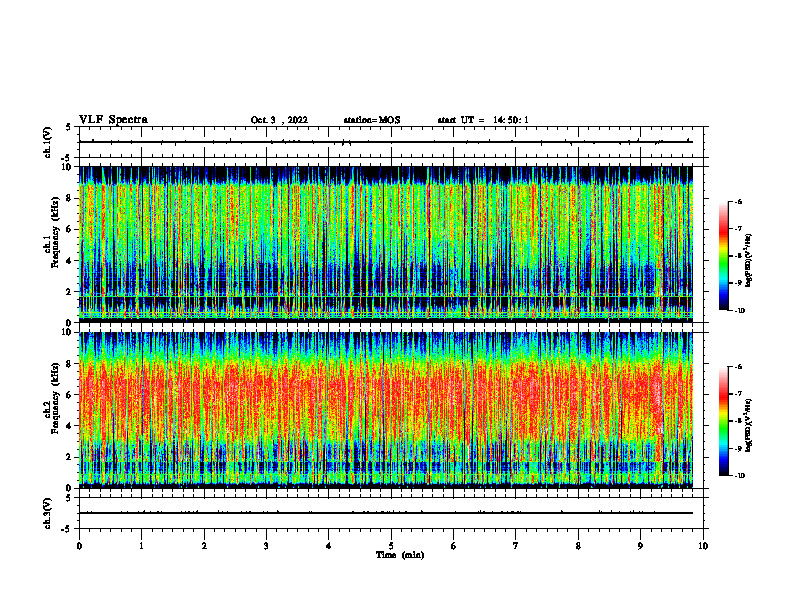This screenshot has width=792, height=612.
Task: Click time axis tick label "3"
Action: 266,546
